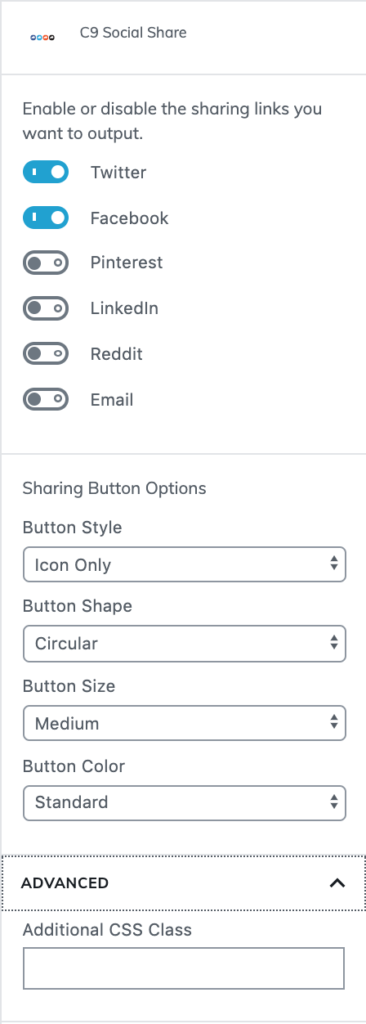Click the Icon Only select arrows
366x1024 pixels.
(x=333, y=564)
